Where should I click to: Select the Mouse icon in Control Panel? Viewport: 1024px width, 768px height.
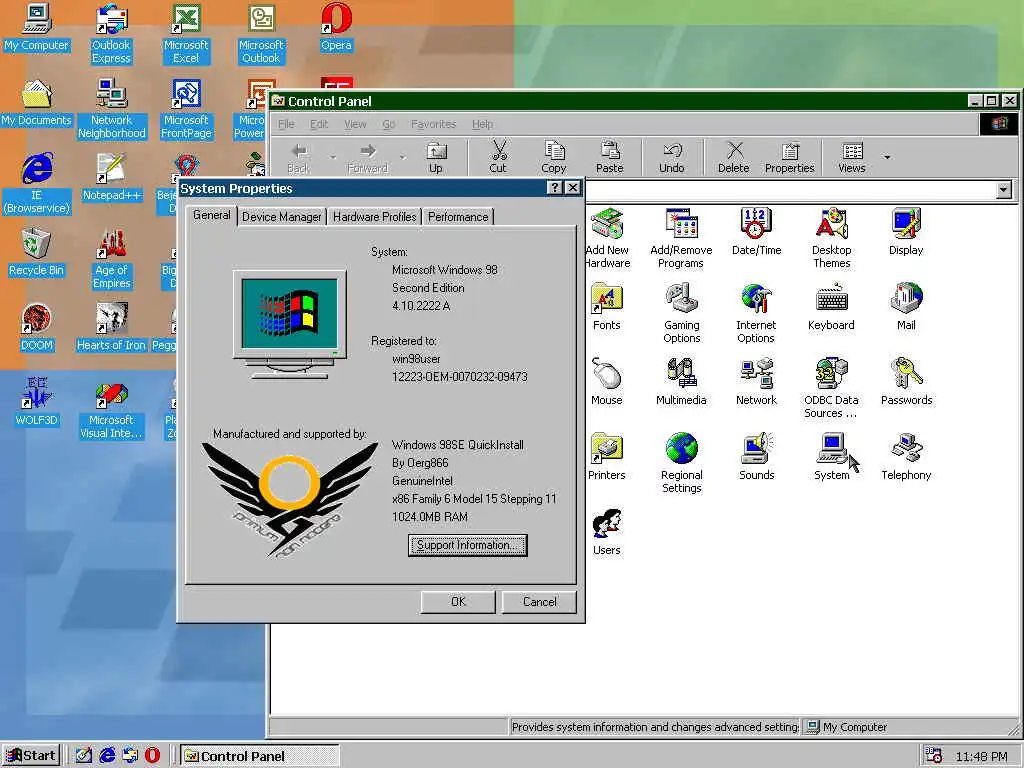coord(607,382)
